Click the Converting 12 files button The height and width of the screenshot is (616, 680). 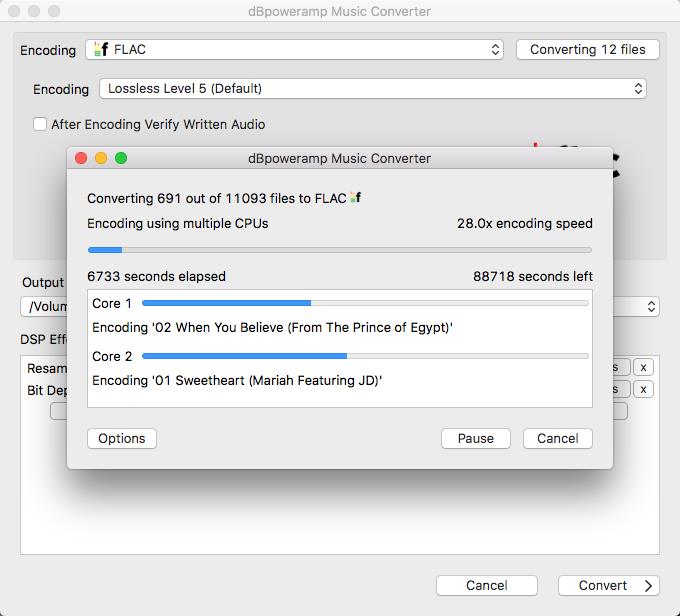click(588, 49)
